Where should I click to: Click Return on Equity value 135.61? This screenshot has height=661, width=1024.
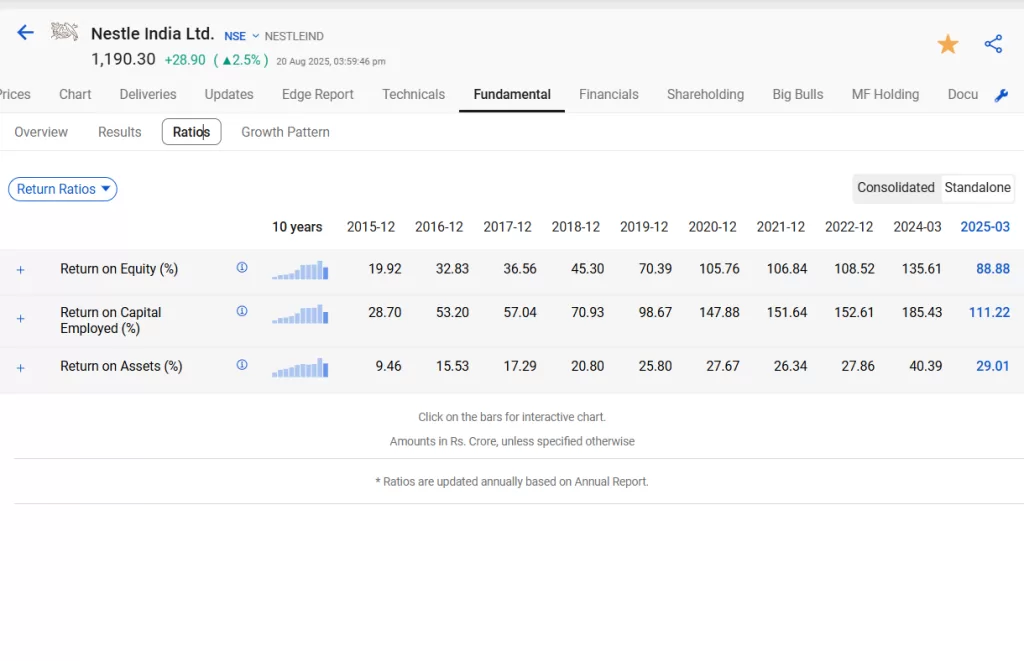[921, 268]
